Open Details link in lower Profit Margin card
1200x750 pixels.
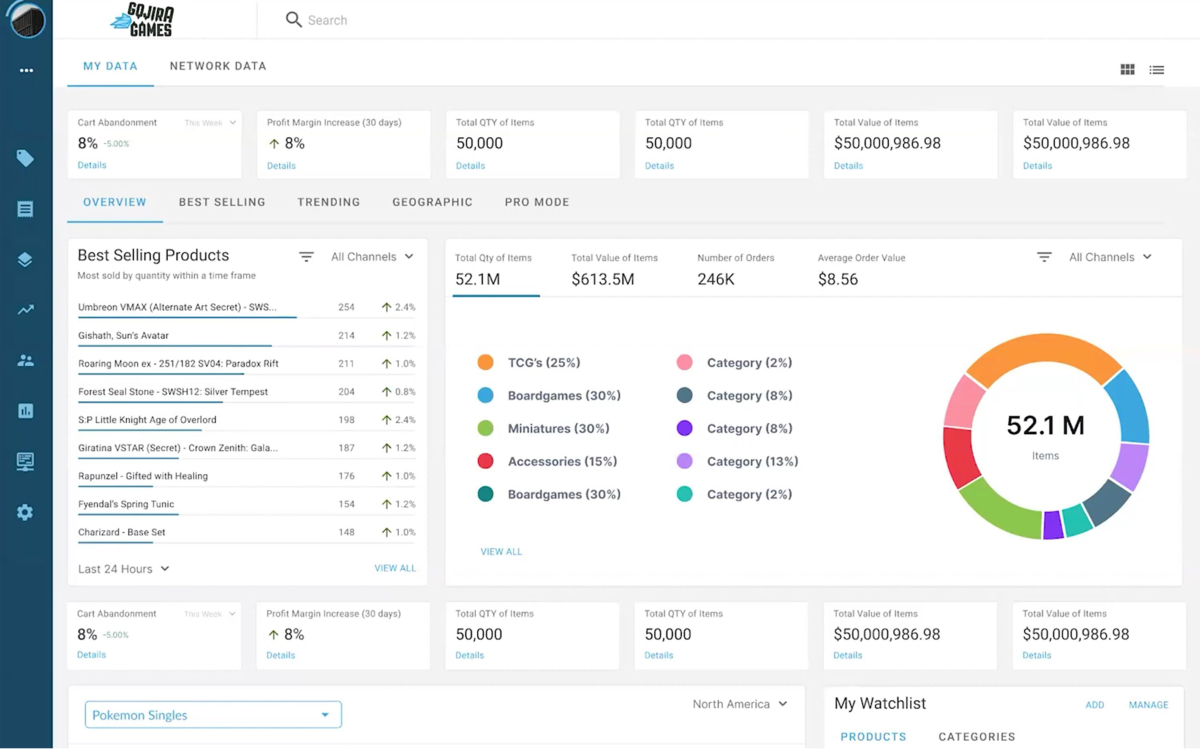pos(280,655)
